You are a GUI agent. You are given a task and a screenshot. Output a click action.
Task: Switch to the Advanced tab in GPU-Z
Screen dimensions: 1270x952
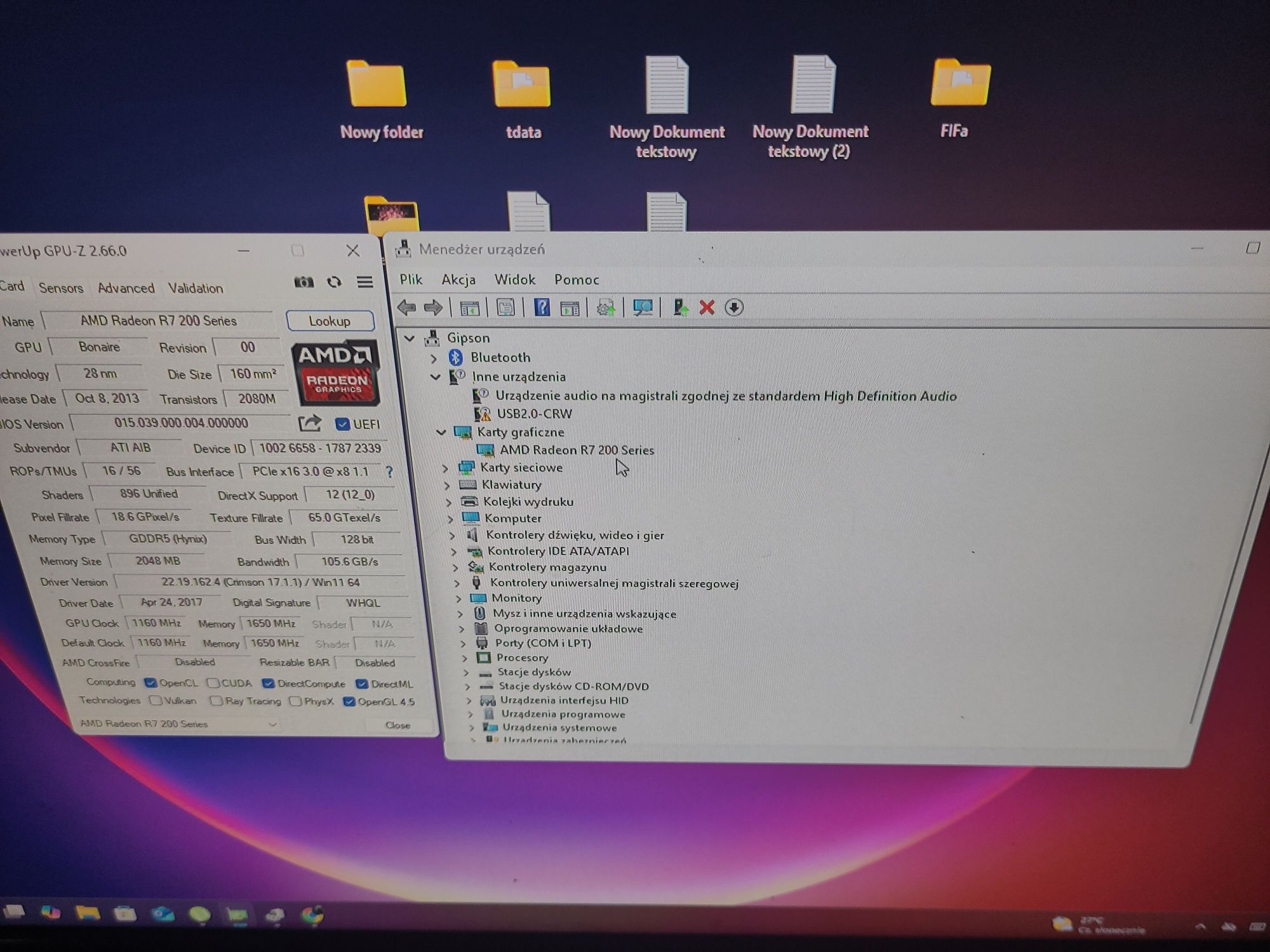126,288
